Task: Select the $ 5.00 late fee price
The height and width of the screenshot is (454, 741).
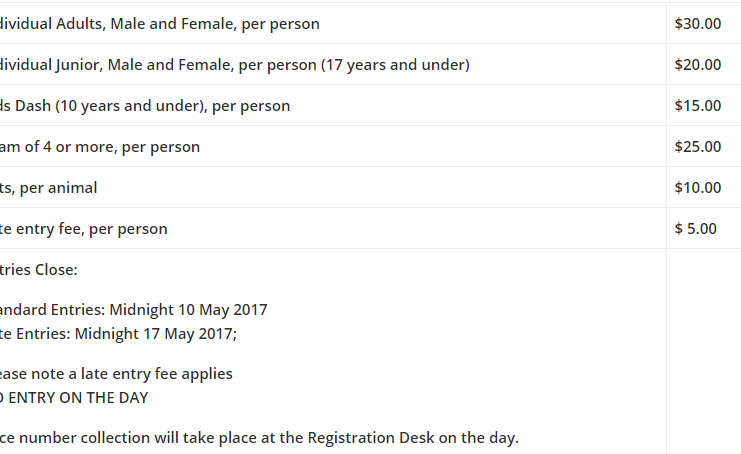Action: [x=695, y=229]
